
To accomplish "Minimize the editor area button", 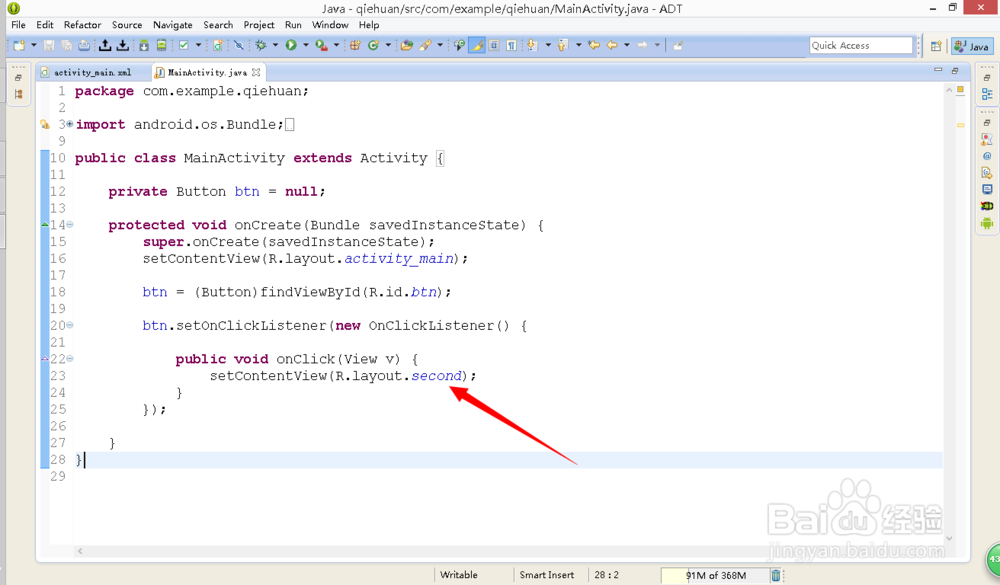I will point(938,70).
